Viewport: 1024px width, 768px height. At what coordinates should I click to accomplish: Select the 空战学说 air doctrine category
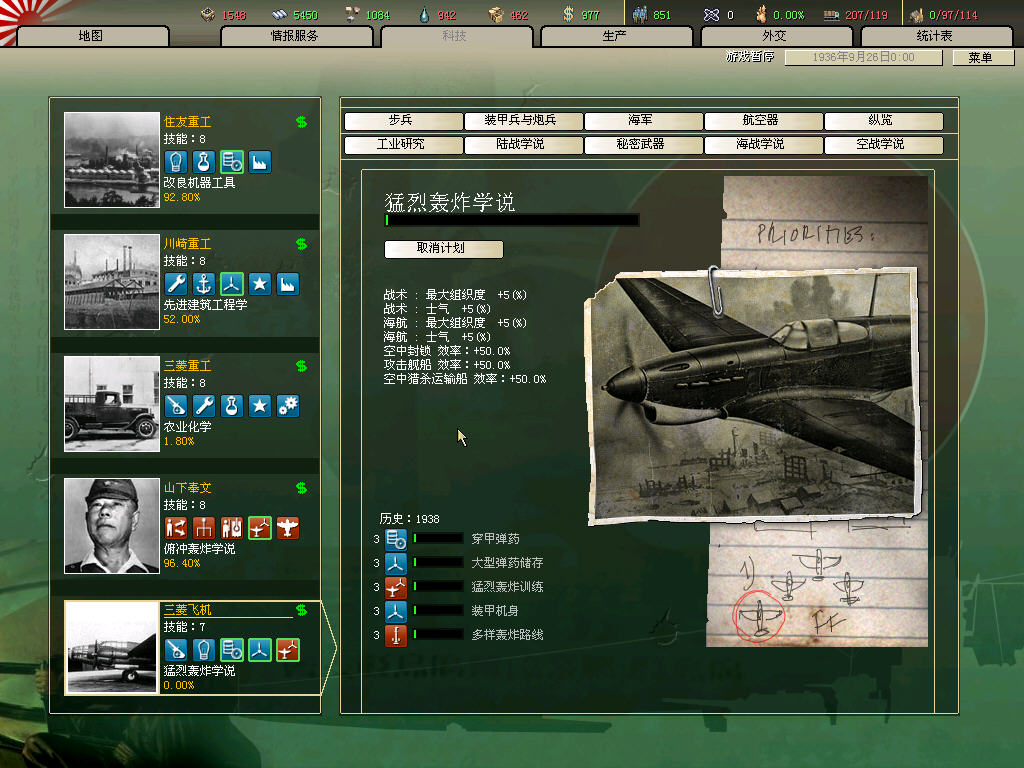[x=883, y=144]
